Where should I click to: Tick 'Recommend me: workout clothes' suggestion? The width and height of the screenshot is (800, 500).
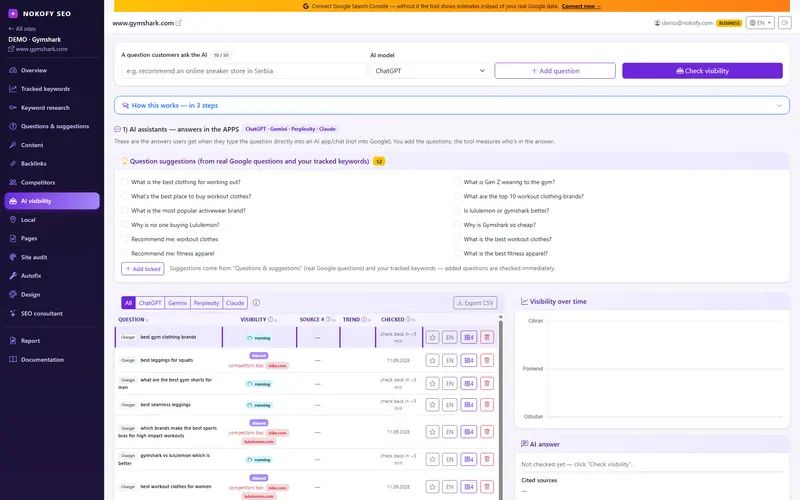124,239
